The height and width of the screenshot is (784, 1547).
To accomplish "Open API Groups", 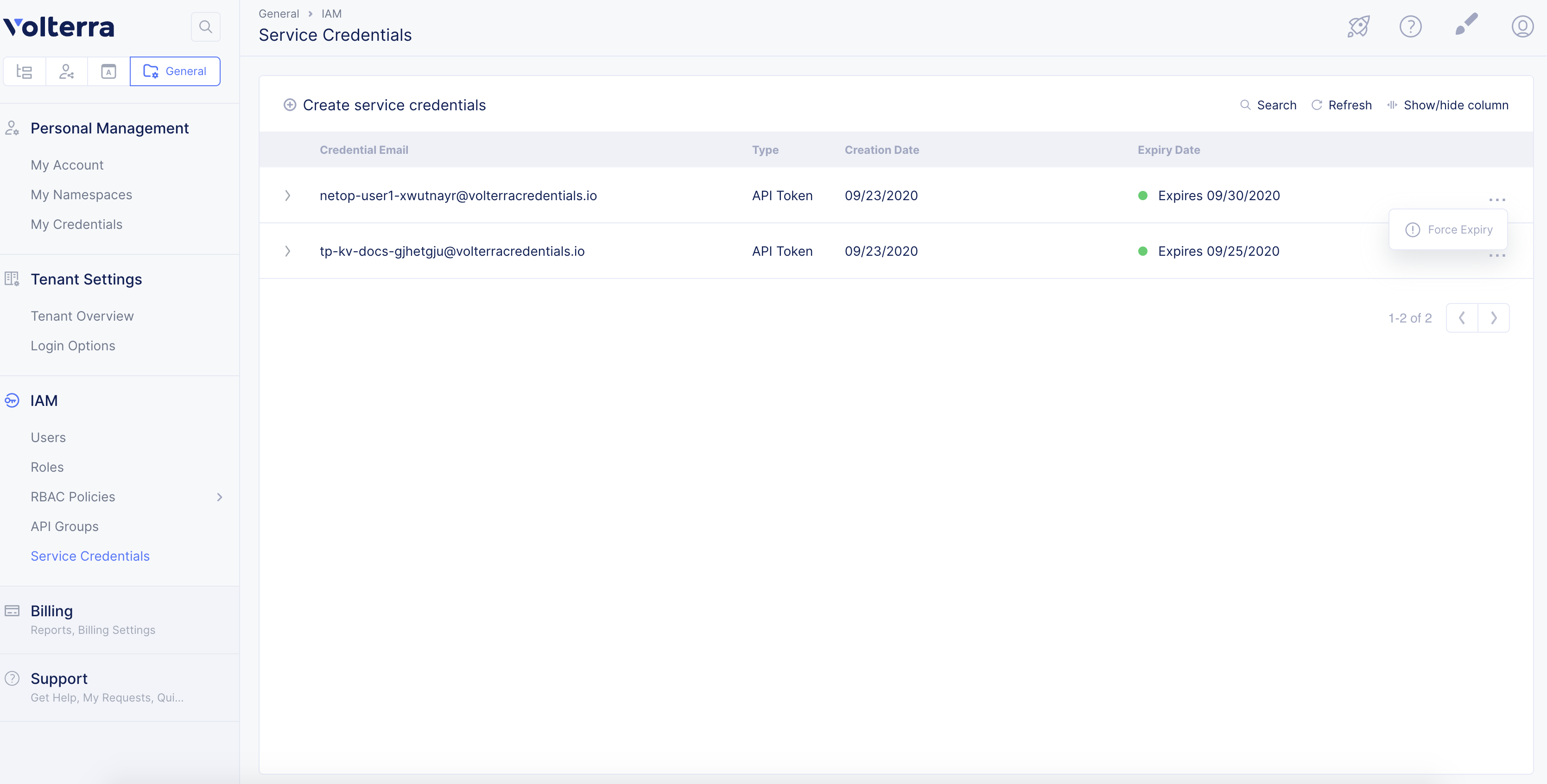I will coord(65,527).
